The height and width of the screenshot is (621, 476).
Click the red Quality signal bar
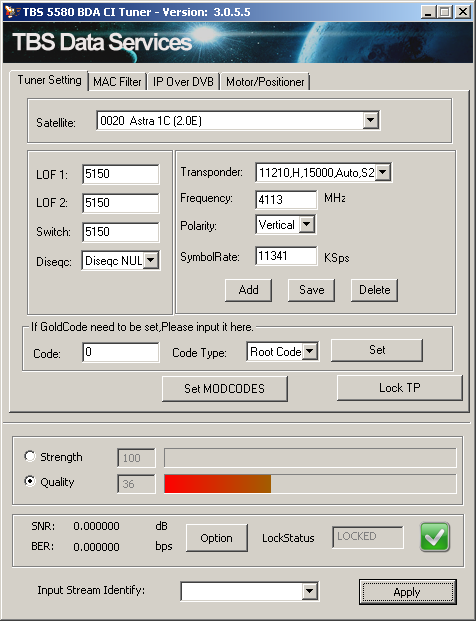point(217,484)
